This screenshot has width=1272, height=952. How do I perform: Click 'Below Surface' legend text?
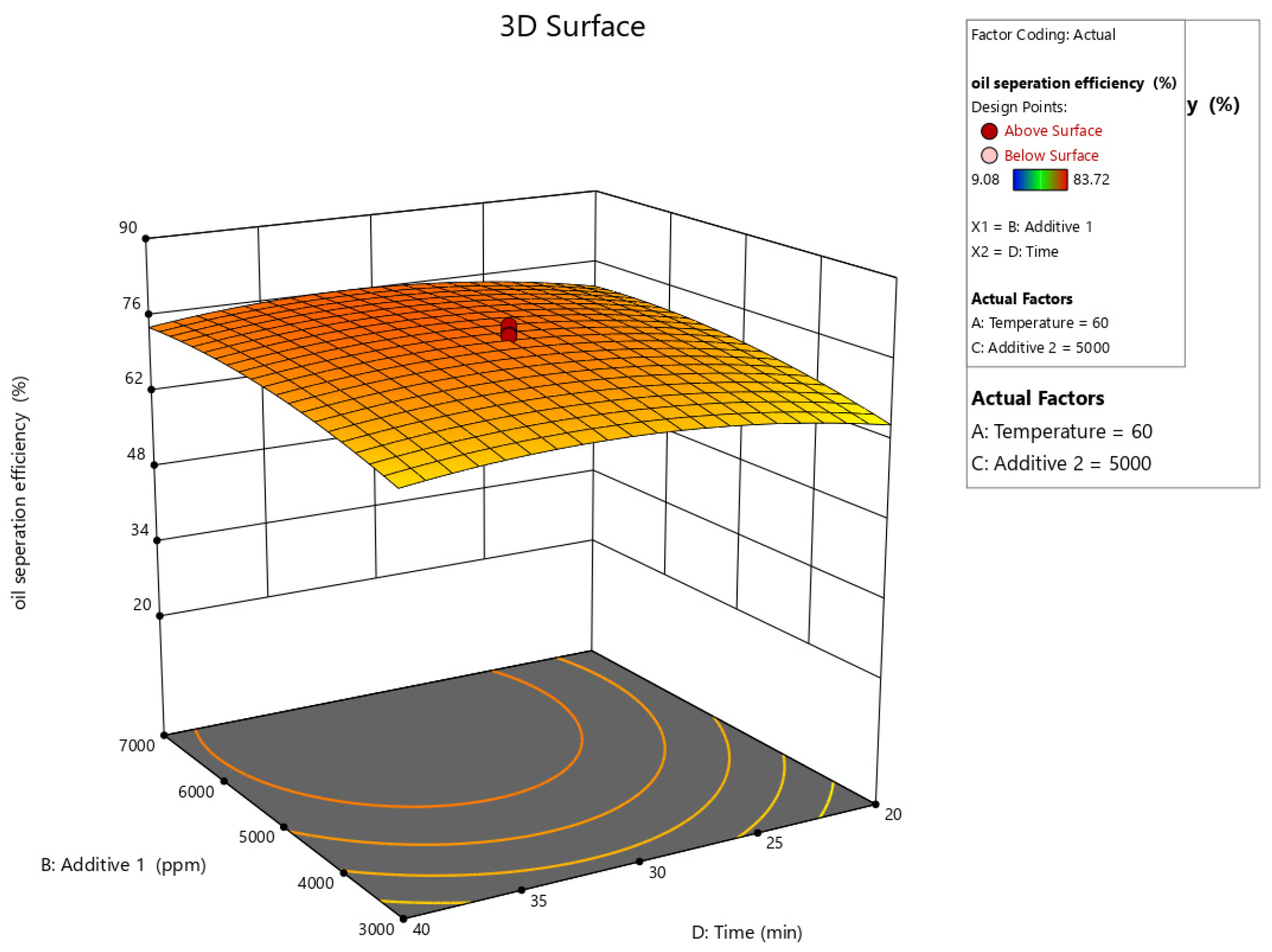tap(1051, 155)
